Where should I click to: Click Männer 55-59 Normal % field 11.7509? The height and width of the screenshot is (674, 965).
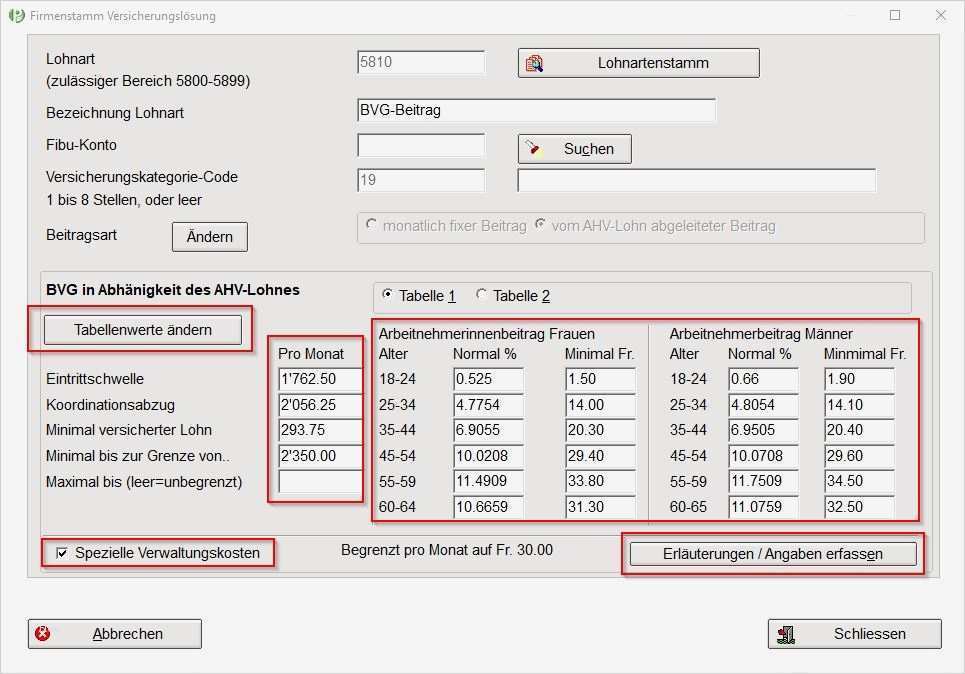[764, 481]
